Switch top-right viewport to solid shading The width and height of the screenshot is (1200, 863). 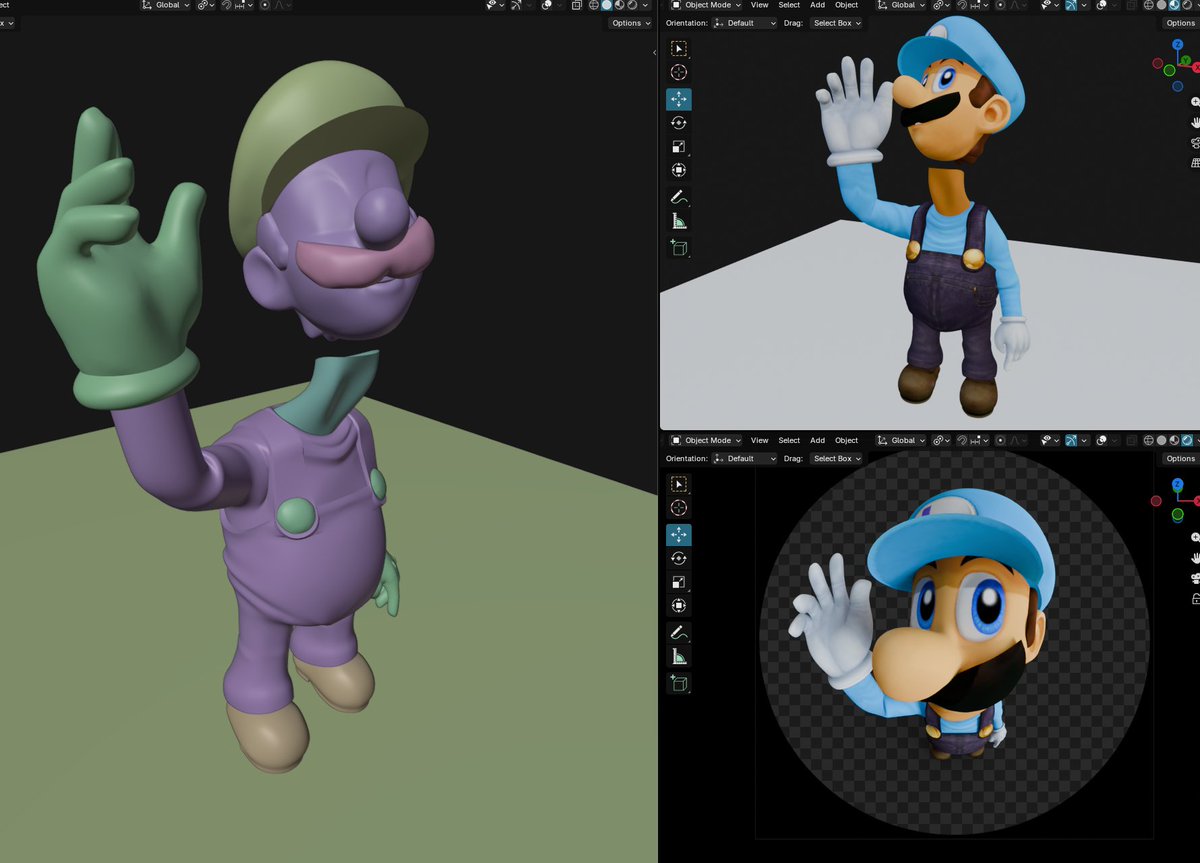pos(1161,5)
